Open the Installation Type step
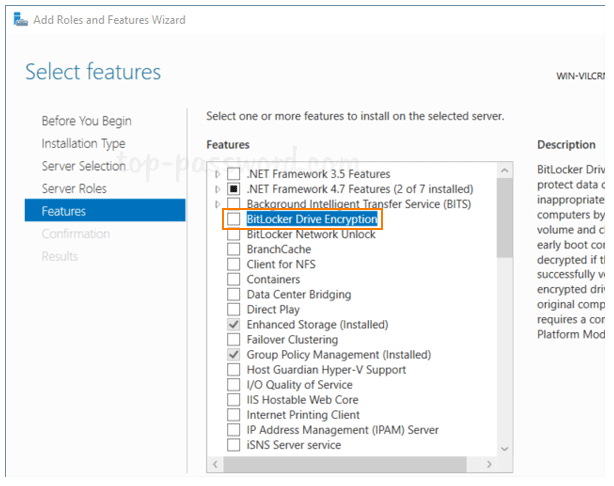This screenshot has height=486, width=614. point(83,143)
